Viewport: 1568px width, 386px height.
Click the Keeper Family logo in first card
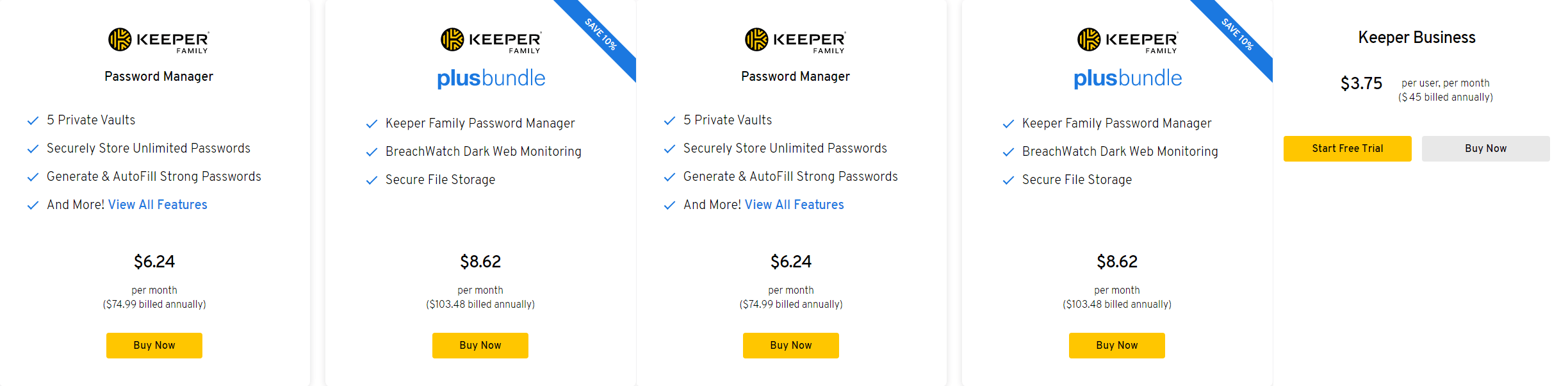coord(159,40)
